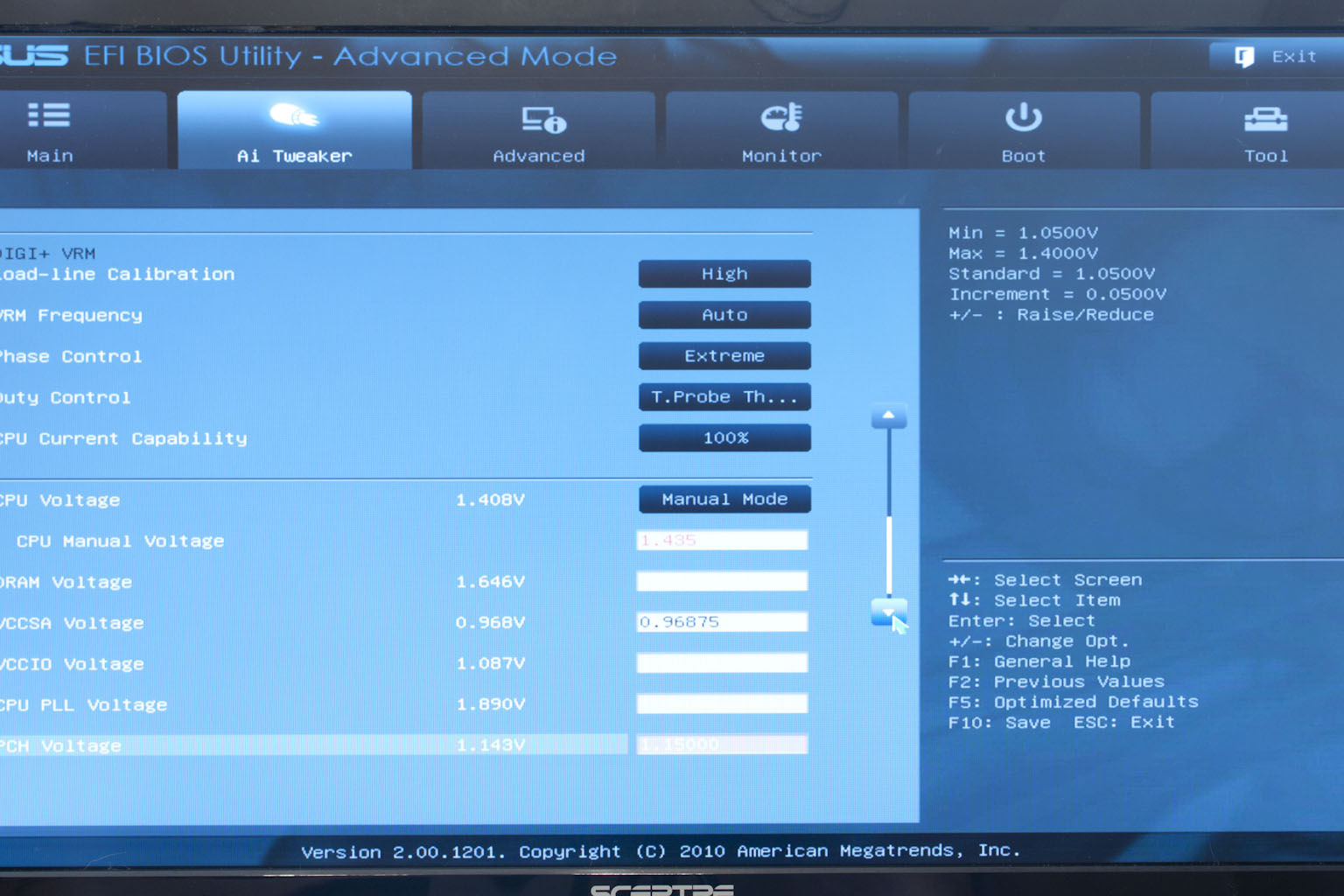1344x896 pixels.
Task: Select the CPU Manual Voltage label
Action: pyautogui.click(x=120, y=542)
